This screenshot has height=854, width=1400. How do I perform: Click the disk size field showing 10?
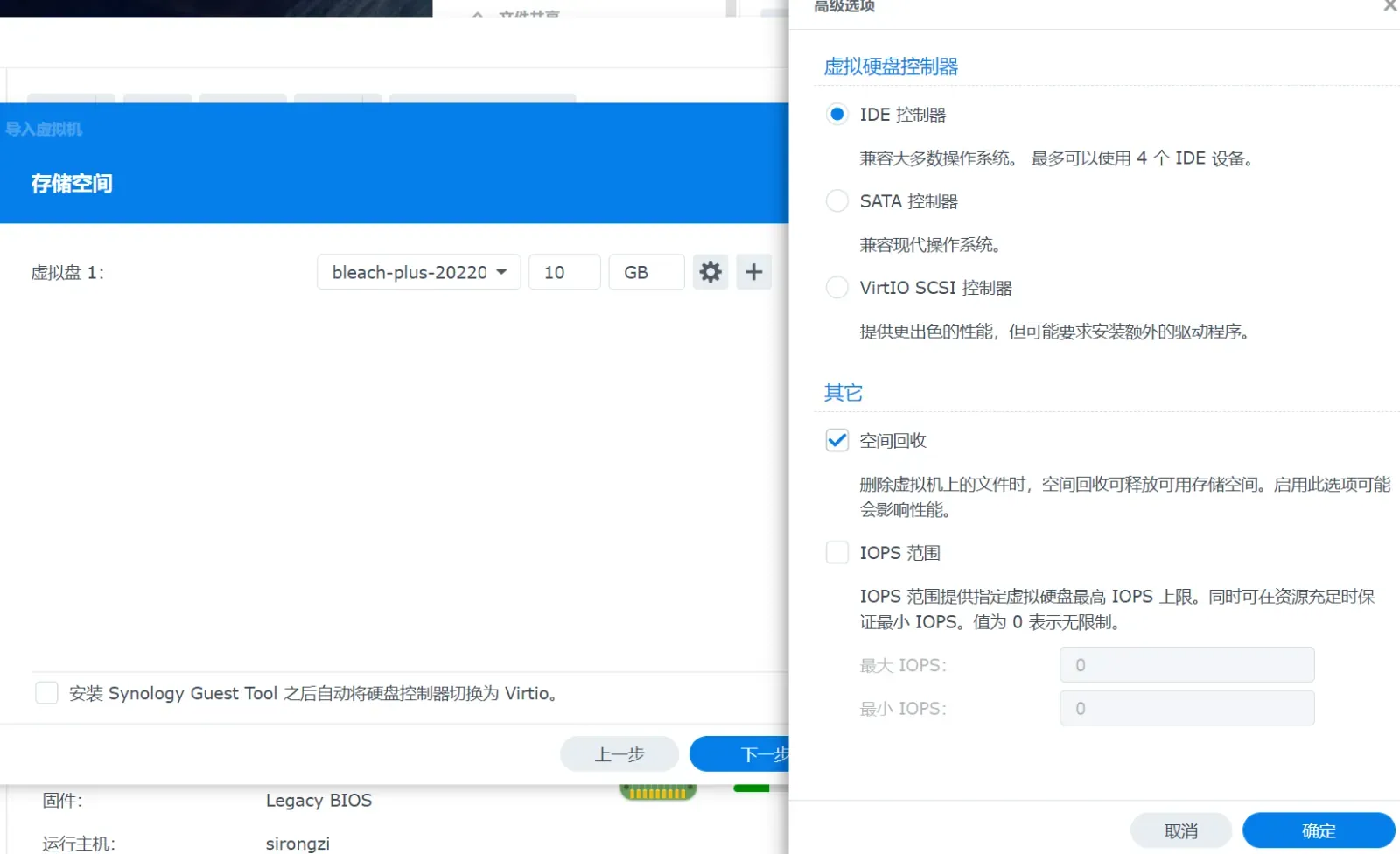[x=564, y=272]
